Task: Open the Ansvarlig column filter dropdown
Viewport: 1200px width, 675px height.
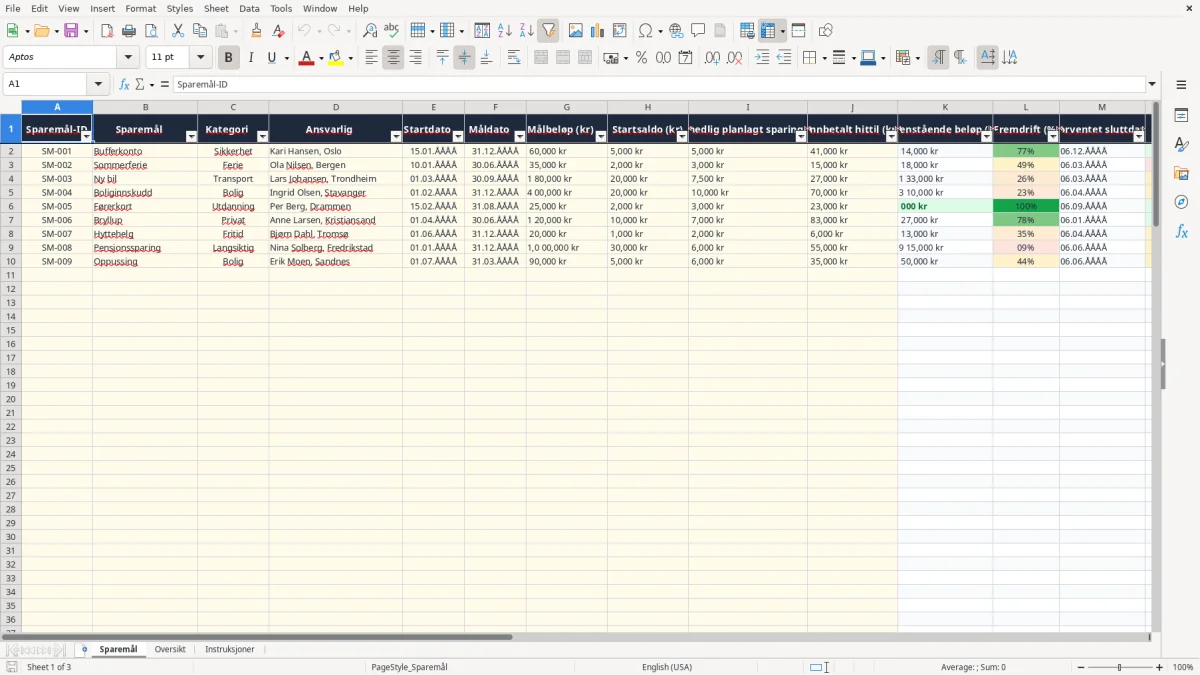Action: pos(396,136)
